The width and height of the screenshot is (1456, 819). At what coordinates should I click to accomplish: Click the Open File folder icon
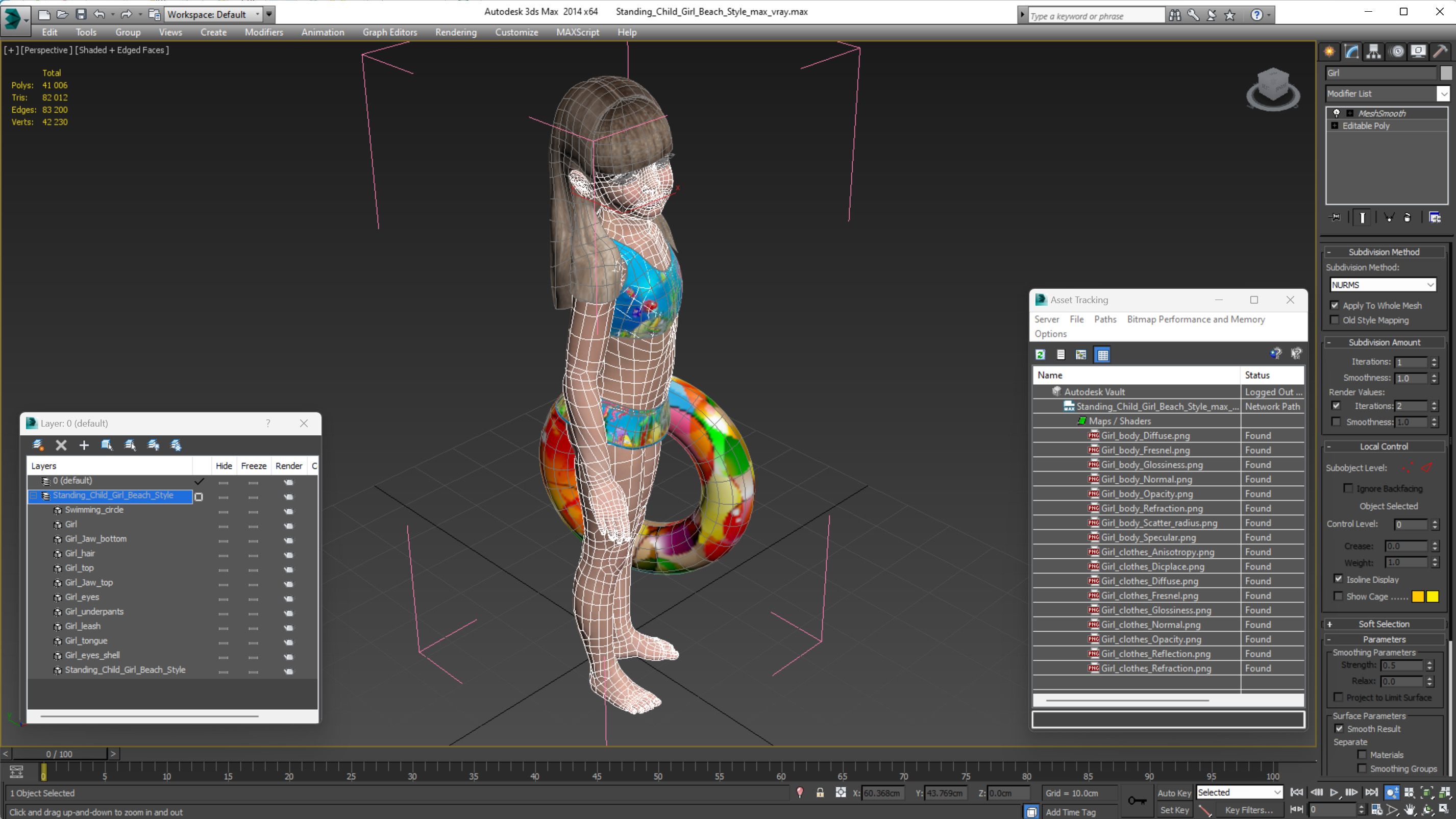[x=62, y=14]
